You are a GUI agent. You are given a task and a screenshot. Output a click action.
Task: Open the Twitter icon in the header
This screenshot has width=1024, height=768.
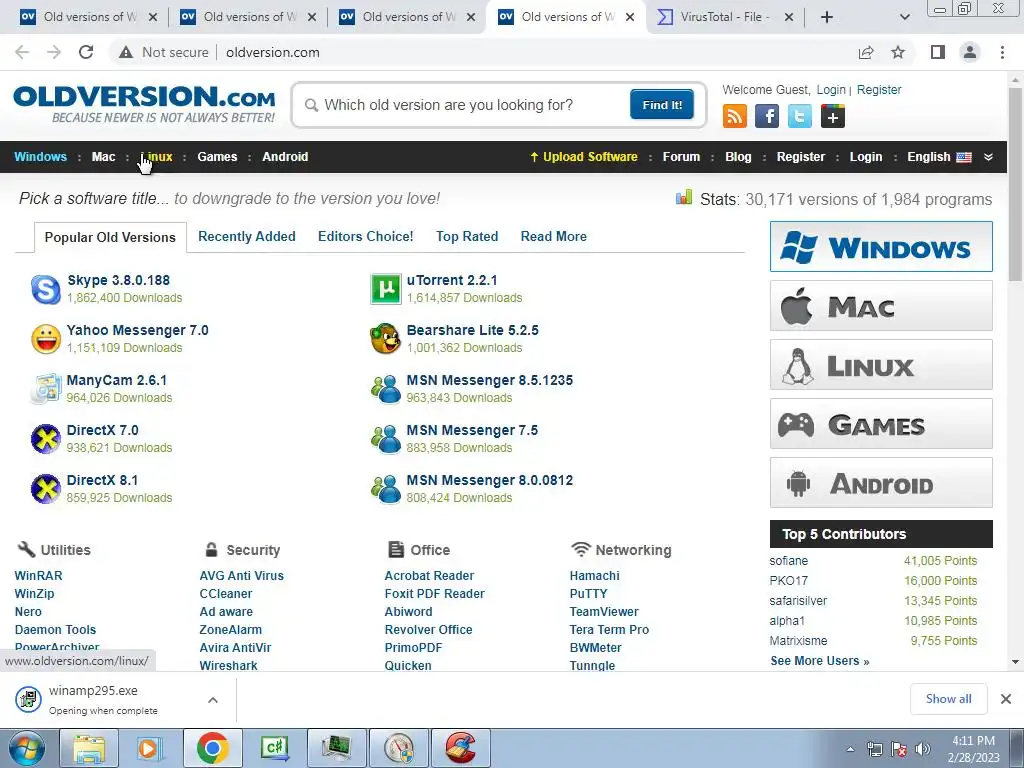click(x=799, y=116)
